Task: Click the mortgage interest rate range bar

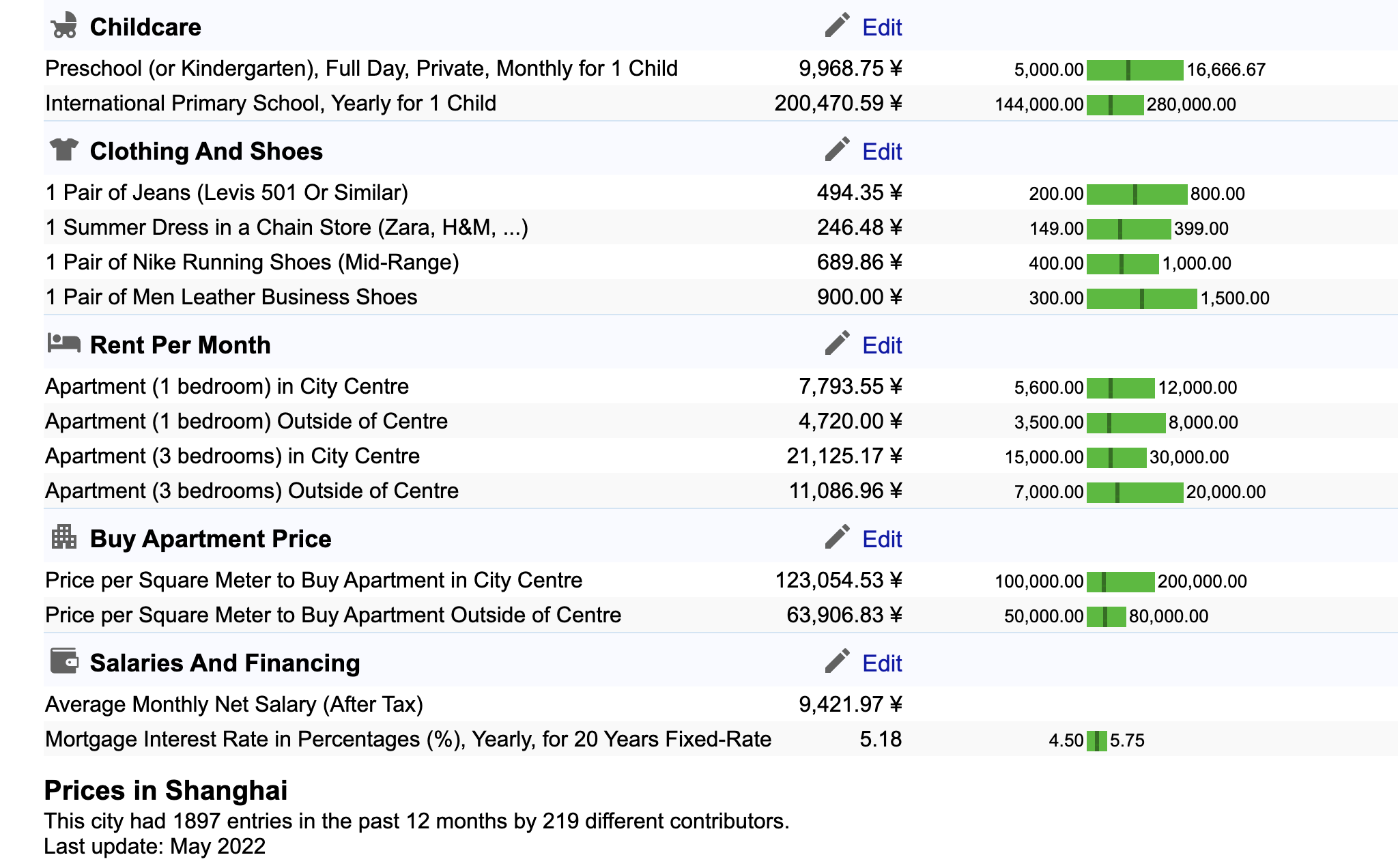Action: pos(1096,740)
